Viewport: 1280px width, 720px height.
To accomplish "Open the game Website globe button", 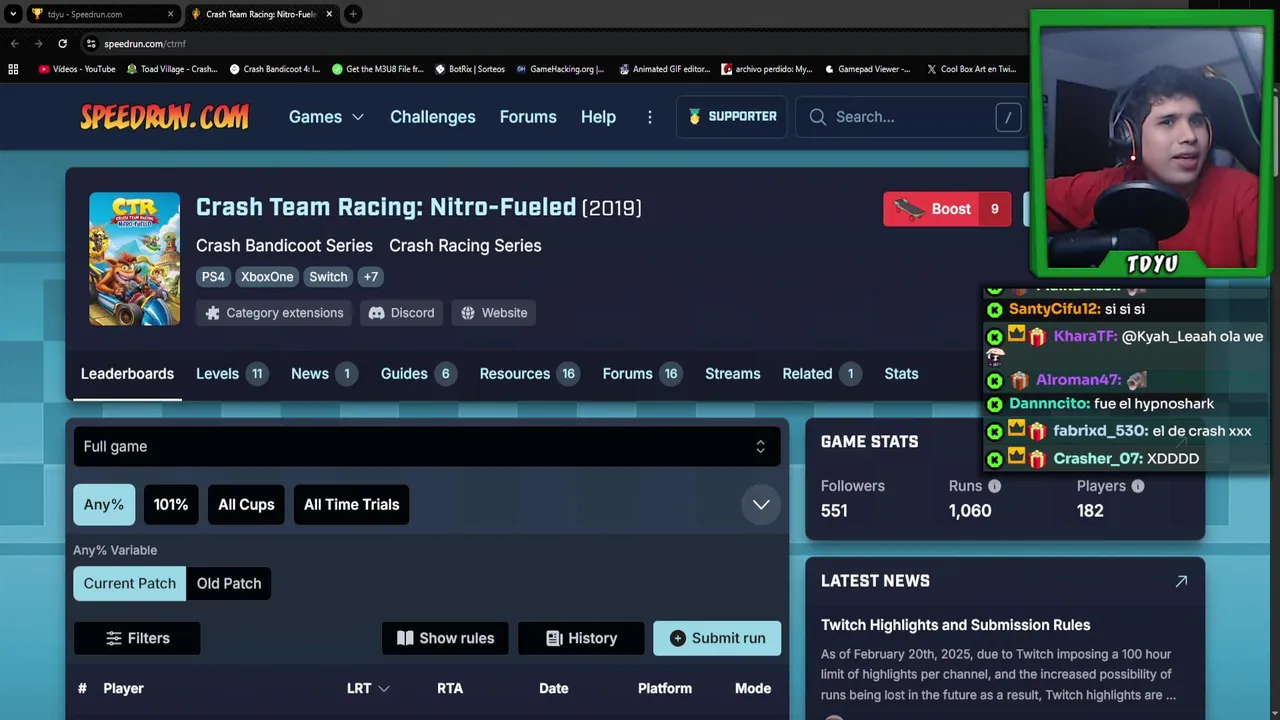I will click(x=494, y=313).
